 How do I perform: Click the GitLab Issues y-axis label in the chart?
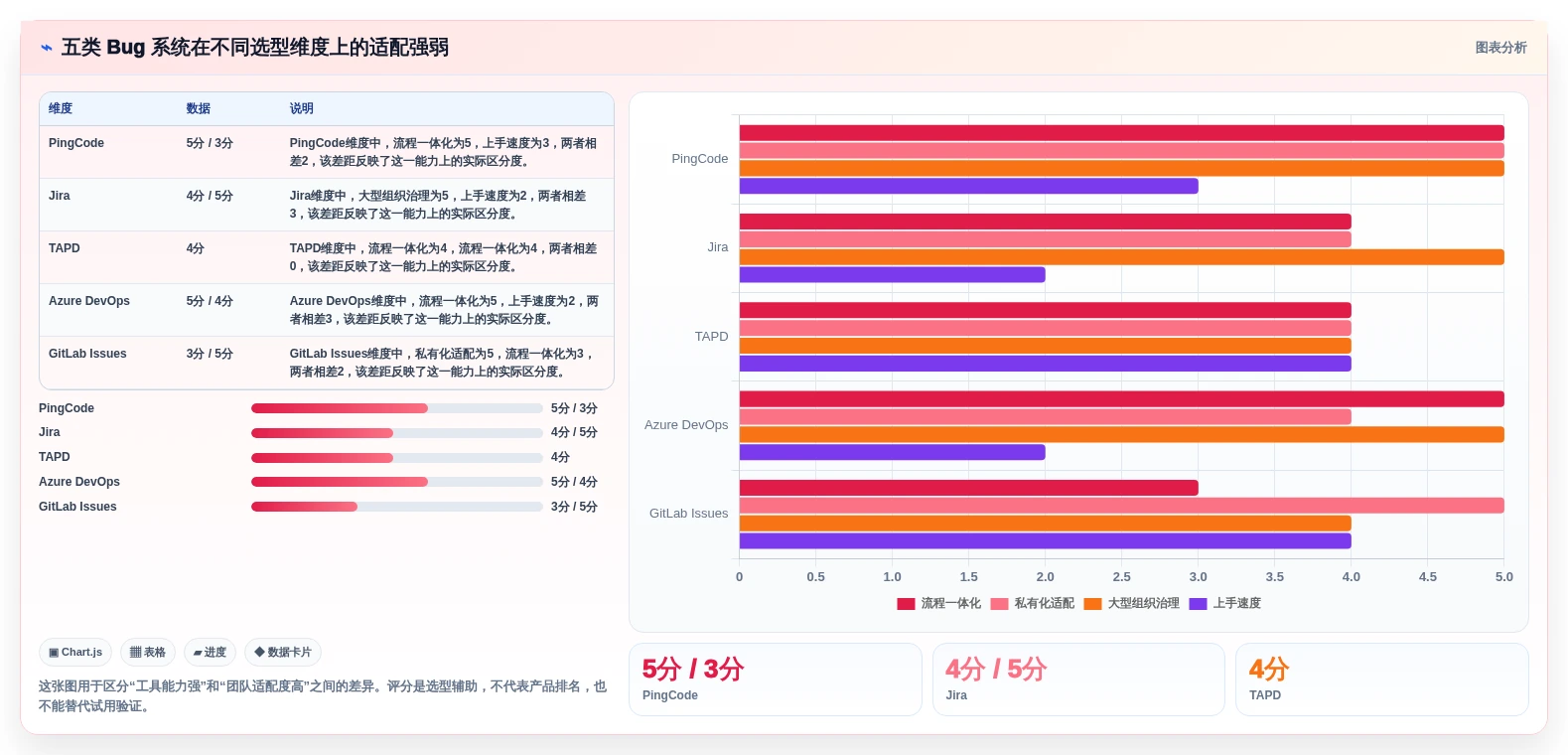[x=689, y=514]
